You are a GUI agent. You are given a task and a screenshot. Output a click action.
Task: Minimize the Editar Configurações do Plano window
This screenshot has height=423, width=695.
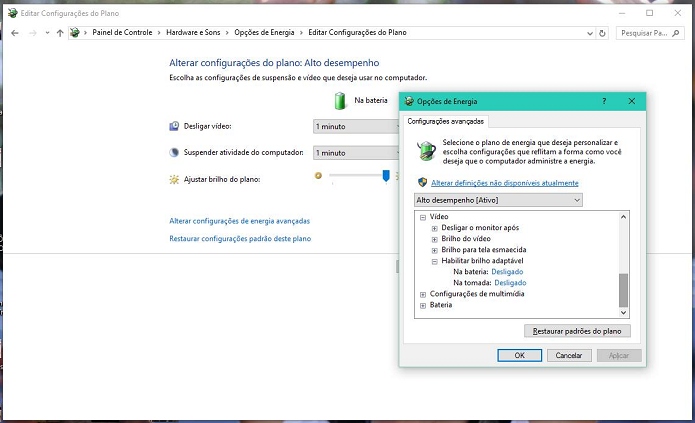click(x=622, y=13)
